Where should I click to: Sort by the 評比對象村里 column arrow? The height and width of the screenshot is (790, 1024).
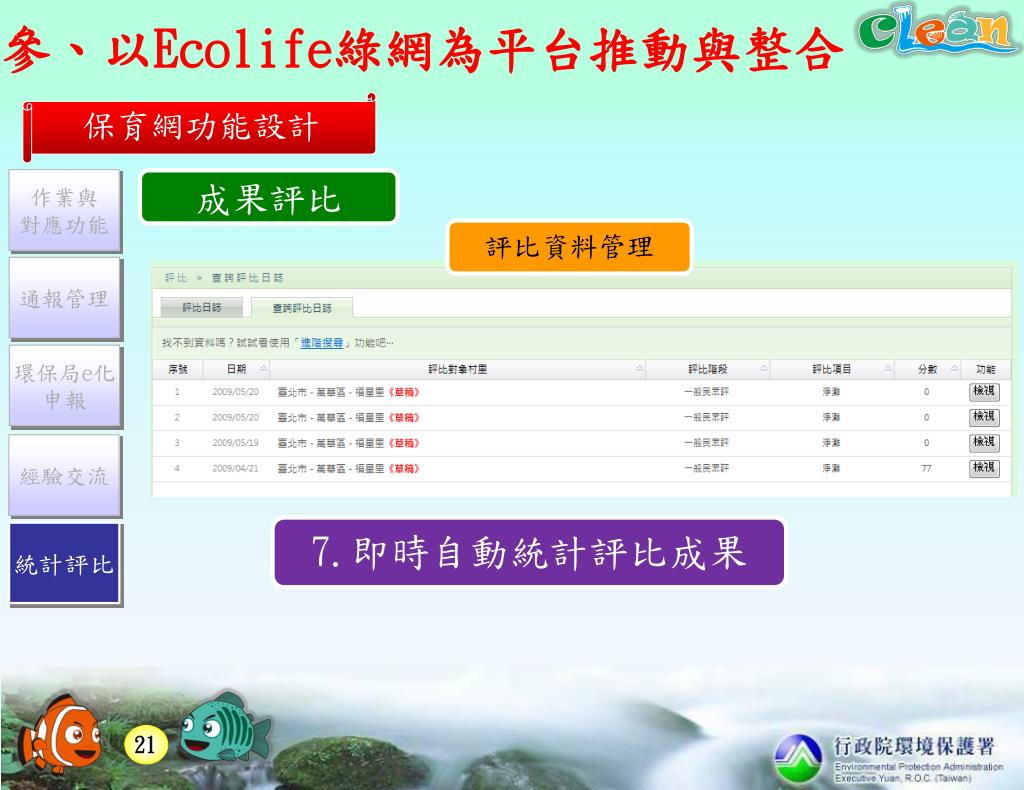[x=639, y=369]
